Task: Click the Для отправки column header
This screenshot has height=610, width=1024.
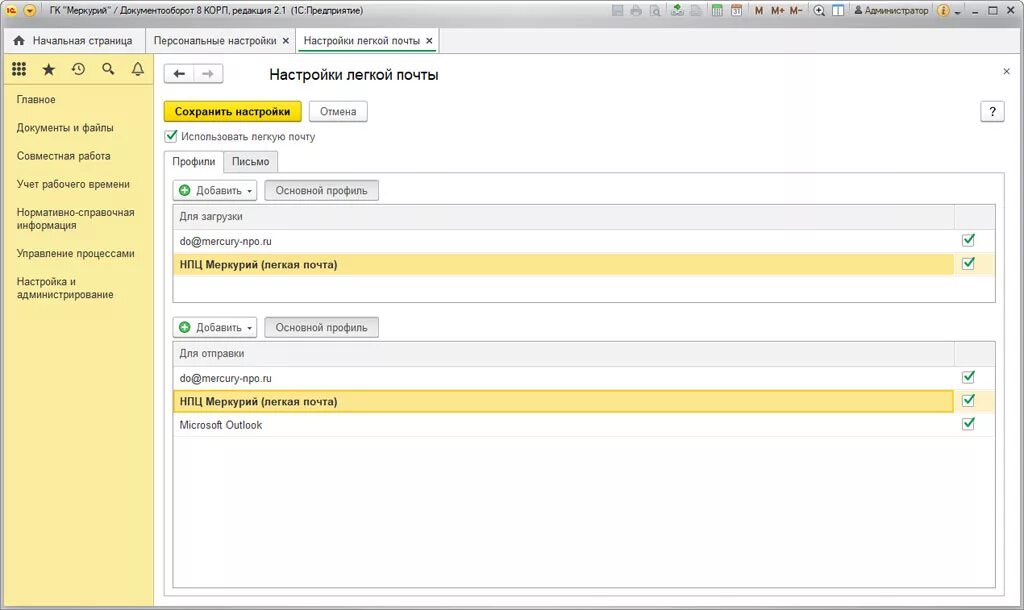Action: (x=564, y=353)
